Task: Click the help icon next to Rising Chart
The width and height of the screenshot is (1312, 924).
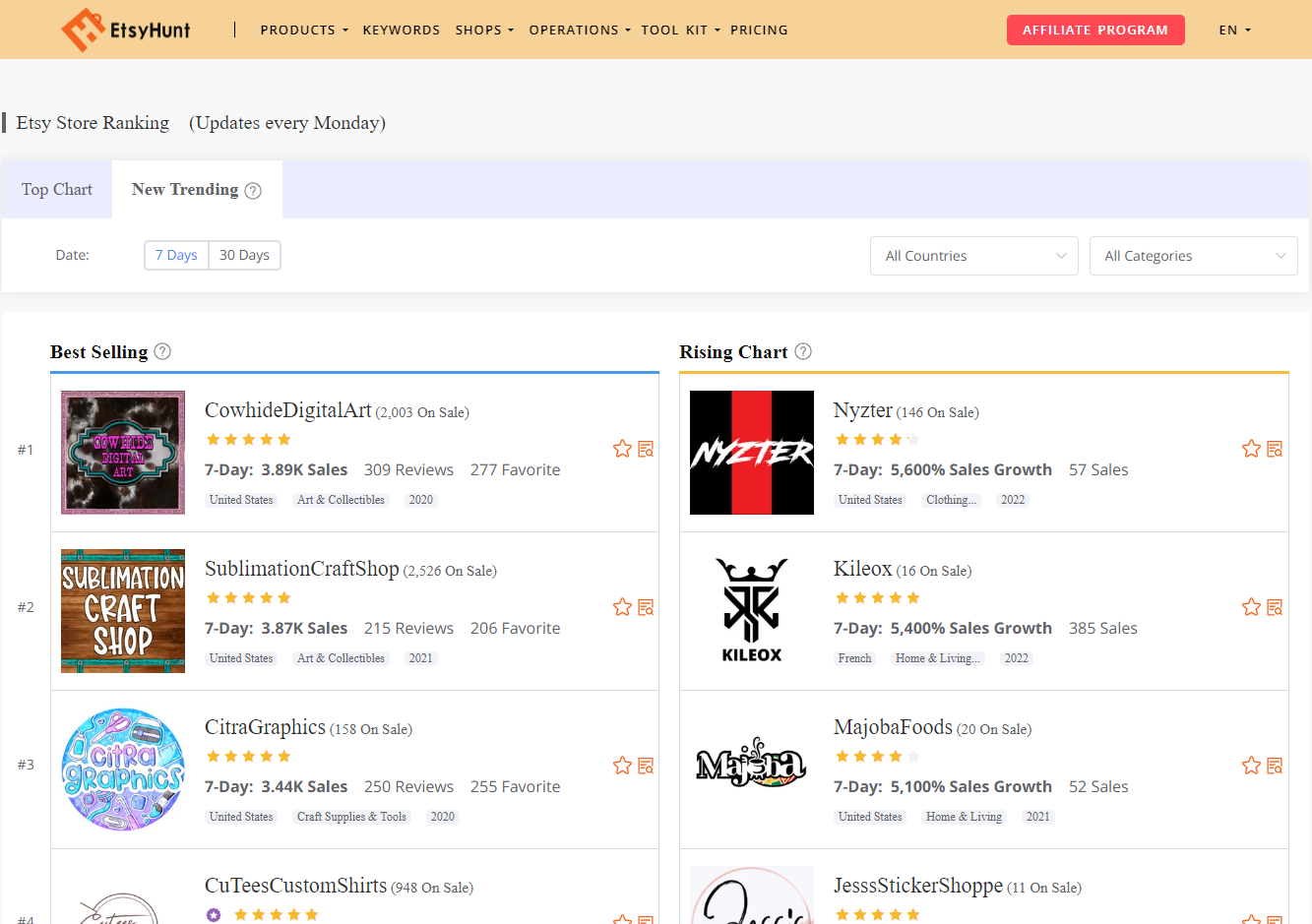Action: click(x=802, y=351)
